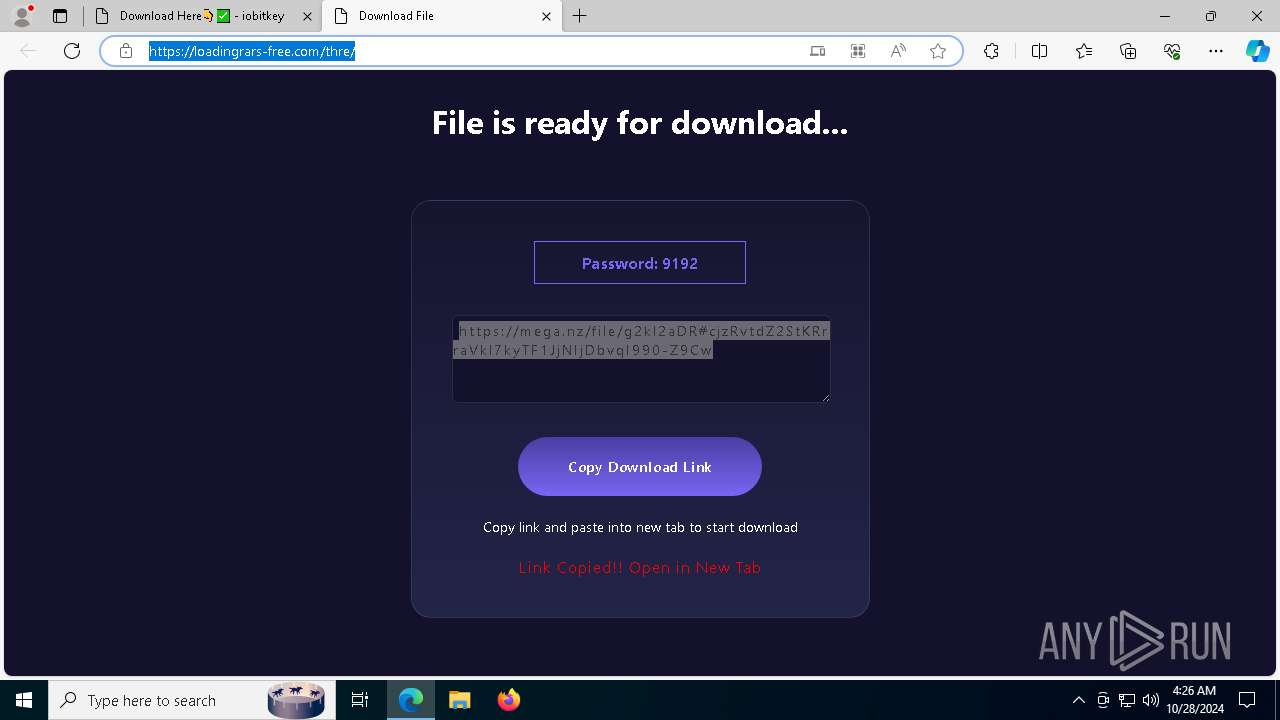
Task: Open the app available icon in address bar
Action: (818, 51)
